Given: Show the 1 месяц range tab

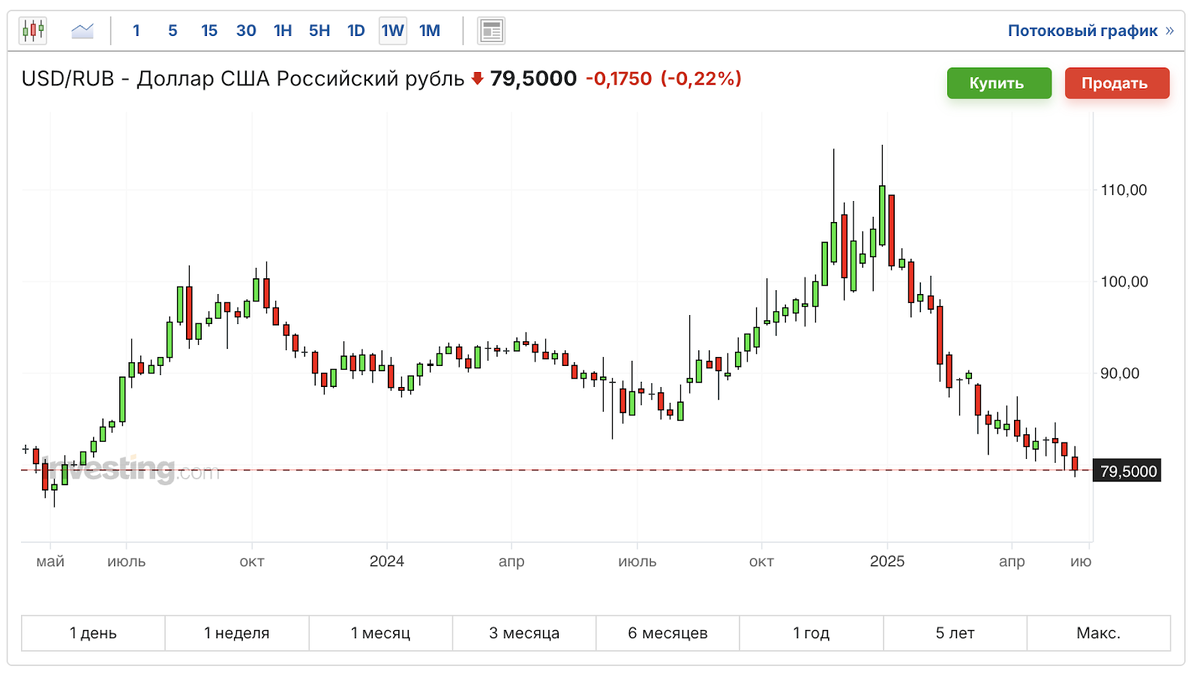Looking at the screenshot, I should [381, 633].
